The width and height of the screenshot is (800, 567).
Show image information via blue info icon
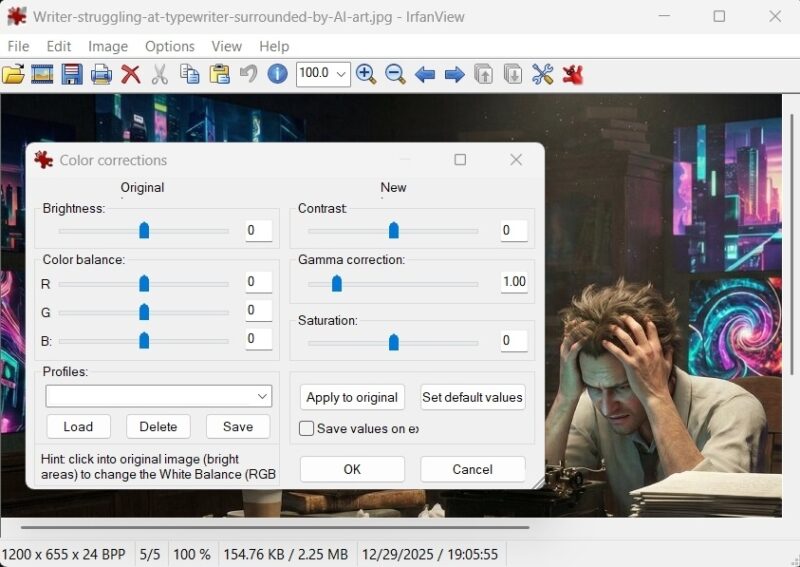tap(278, 75)
